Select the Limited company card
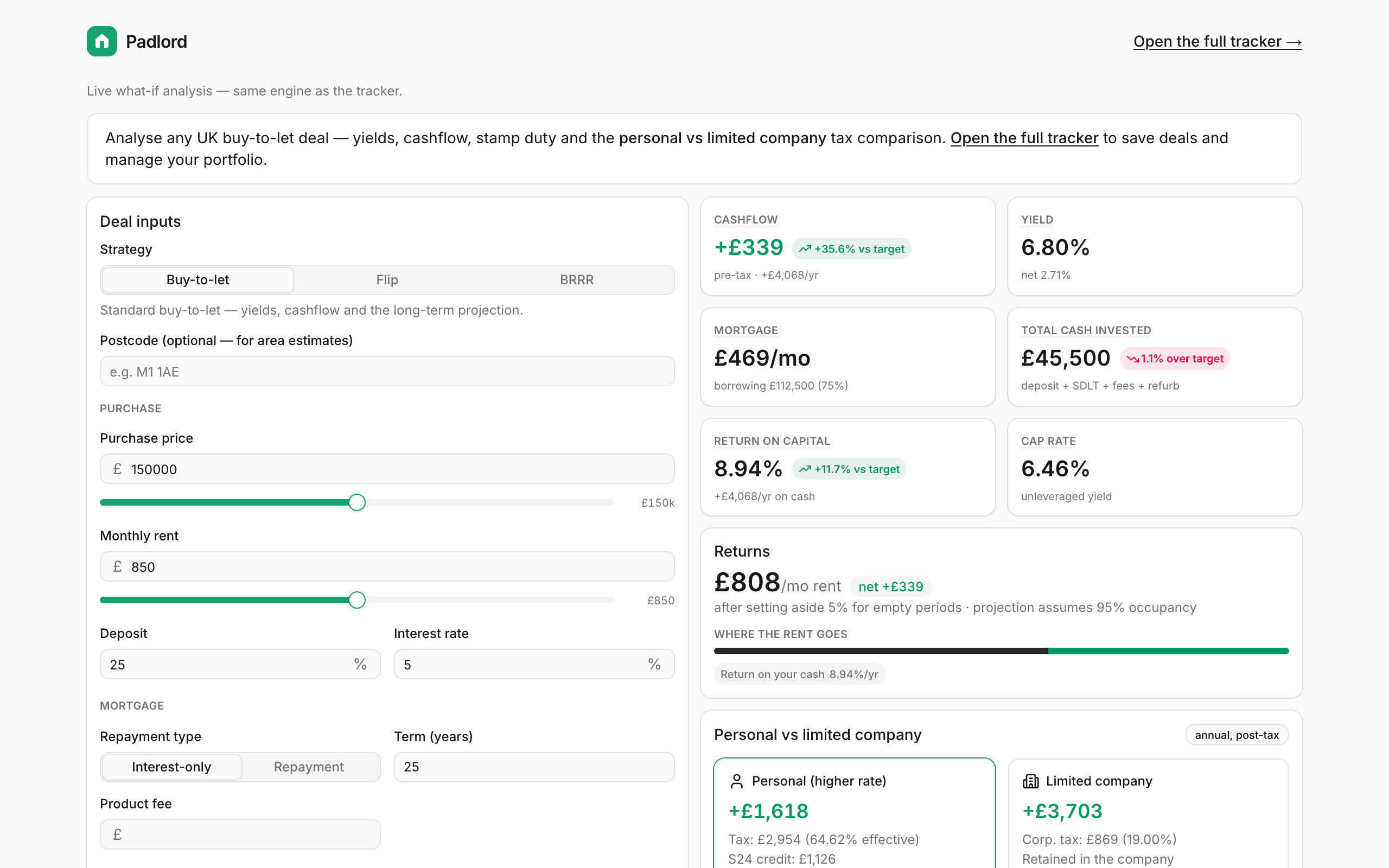 click(1148, 813)
